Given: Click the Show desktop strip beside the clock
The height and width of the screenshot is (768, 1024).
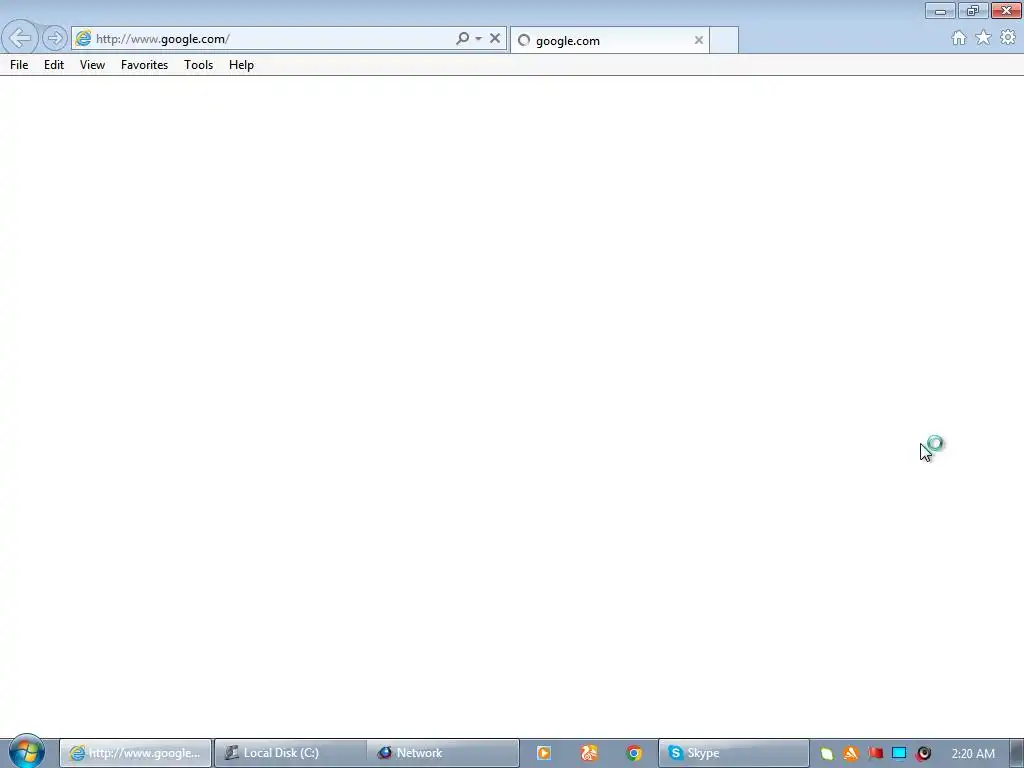Looking at the screenshot, I should click(1017, 753).
